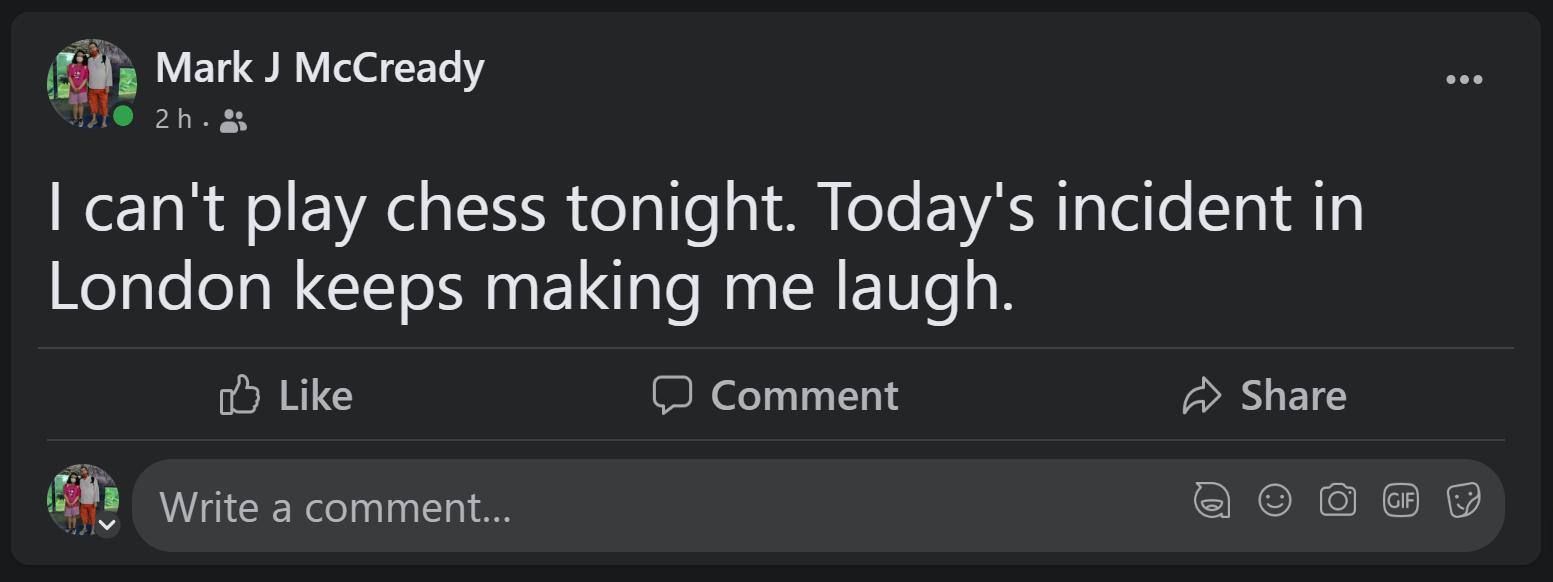Insert an avatar sticker in comment
This screenshot has width=1553, height=582.
(1212, 500)
